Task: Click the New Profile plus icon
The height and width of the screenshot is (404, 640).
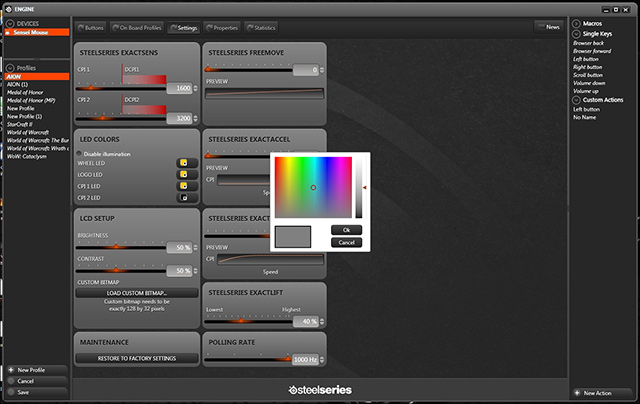Action: pyautogui.click(x=11, y=370)
